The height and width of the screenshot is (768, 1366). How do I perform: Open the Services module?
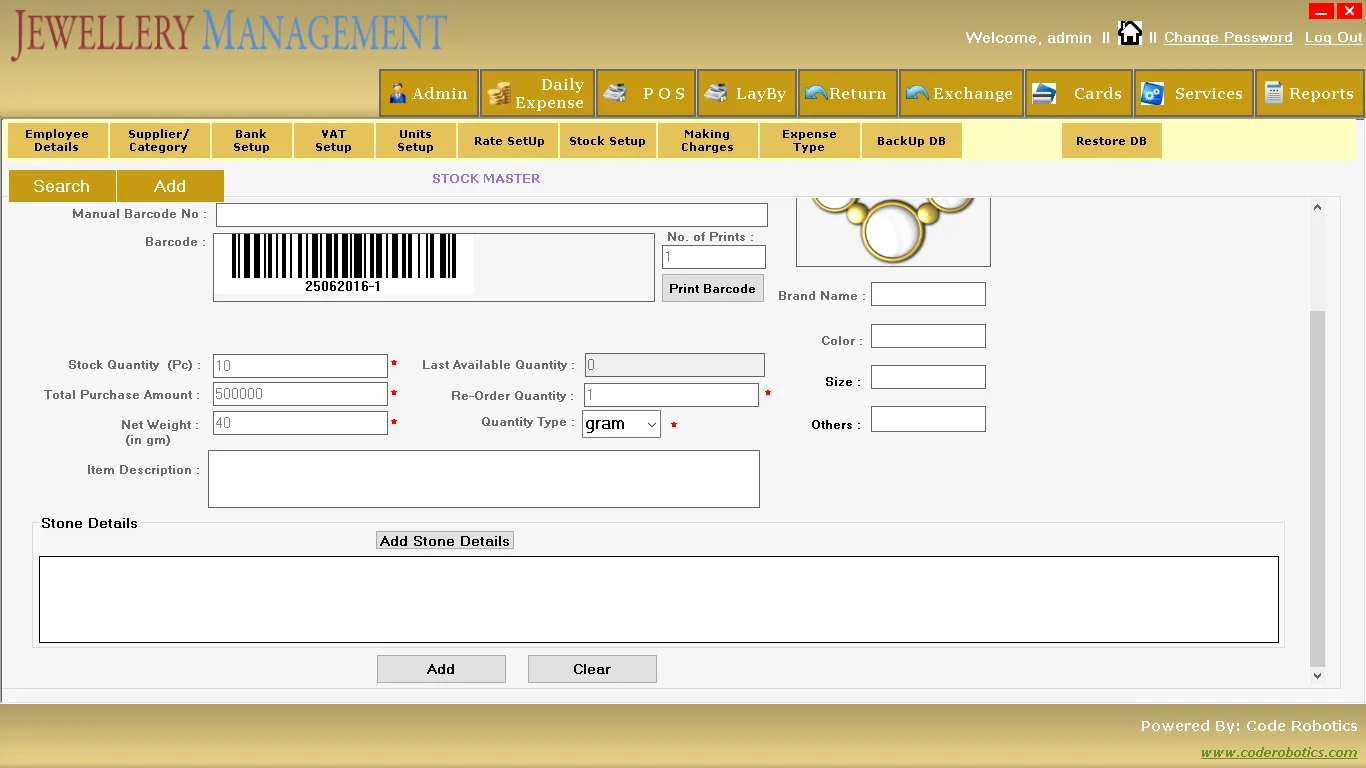(x=1194, y=93)
